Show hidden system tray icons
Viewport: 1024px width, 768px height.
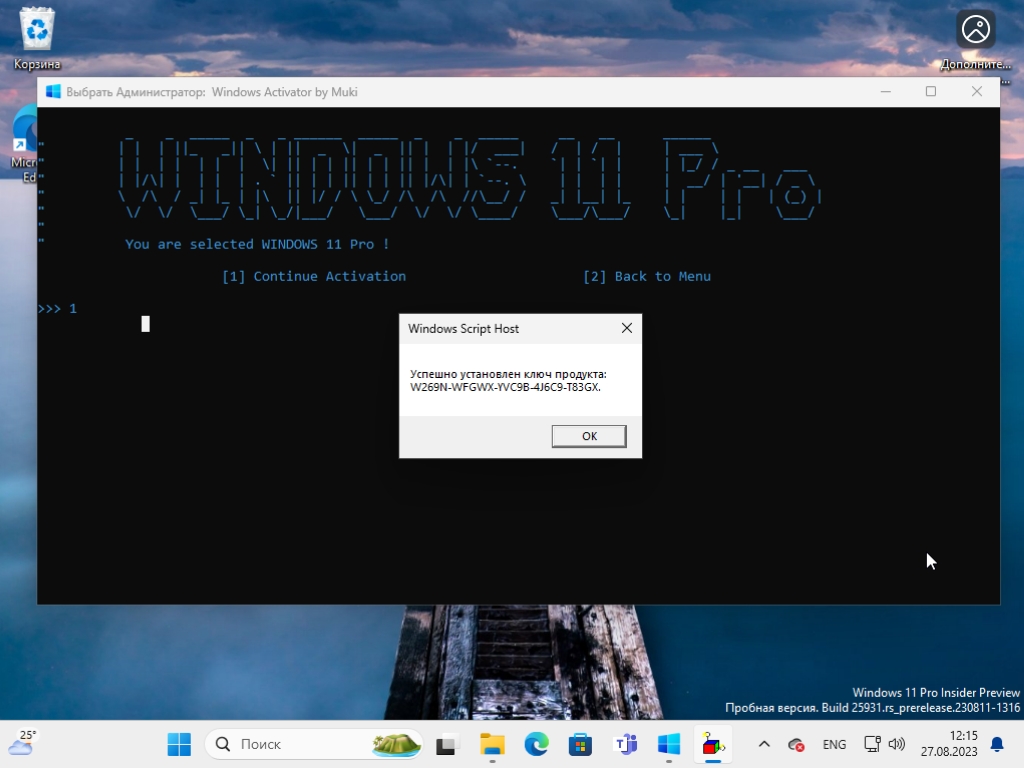tap(764, 744)
